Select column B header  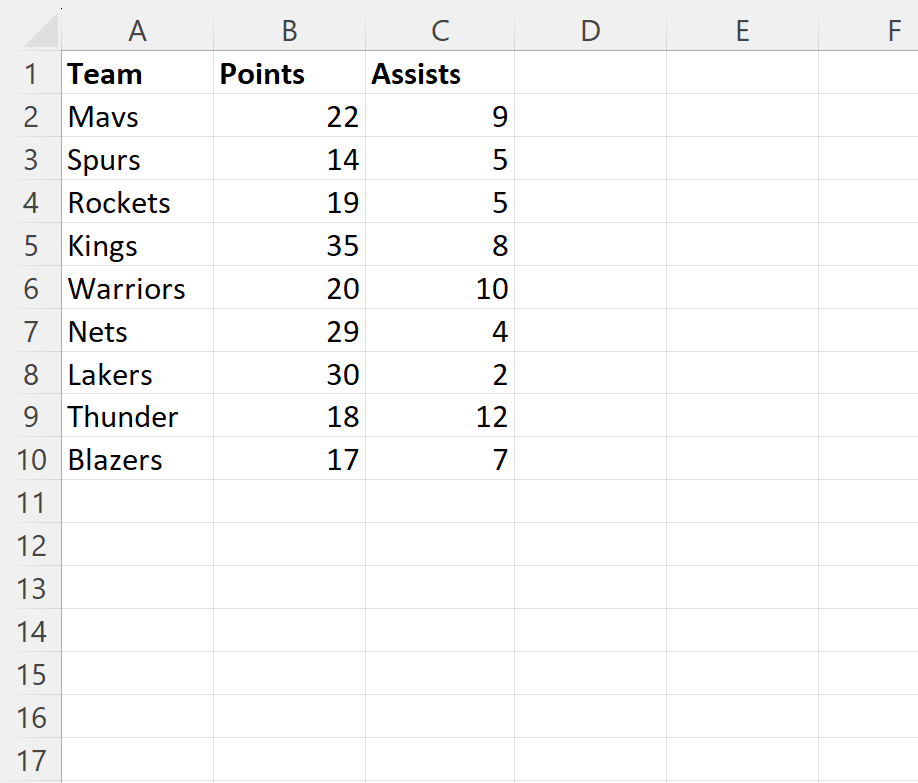pos(289,32)
